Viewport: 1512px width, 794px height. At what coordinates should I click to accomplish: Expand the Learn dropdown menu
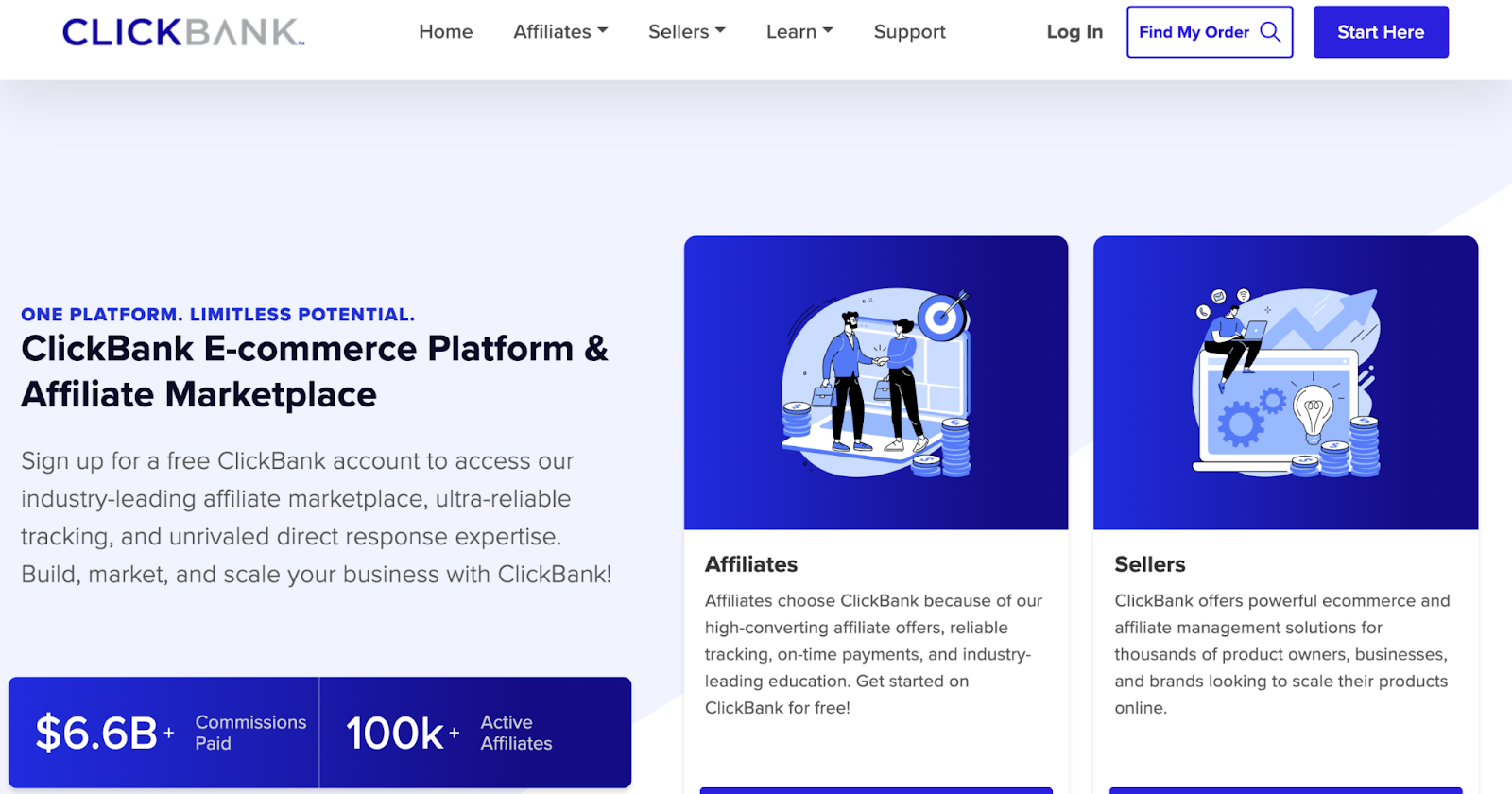(x=799, y=32)
